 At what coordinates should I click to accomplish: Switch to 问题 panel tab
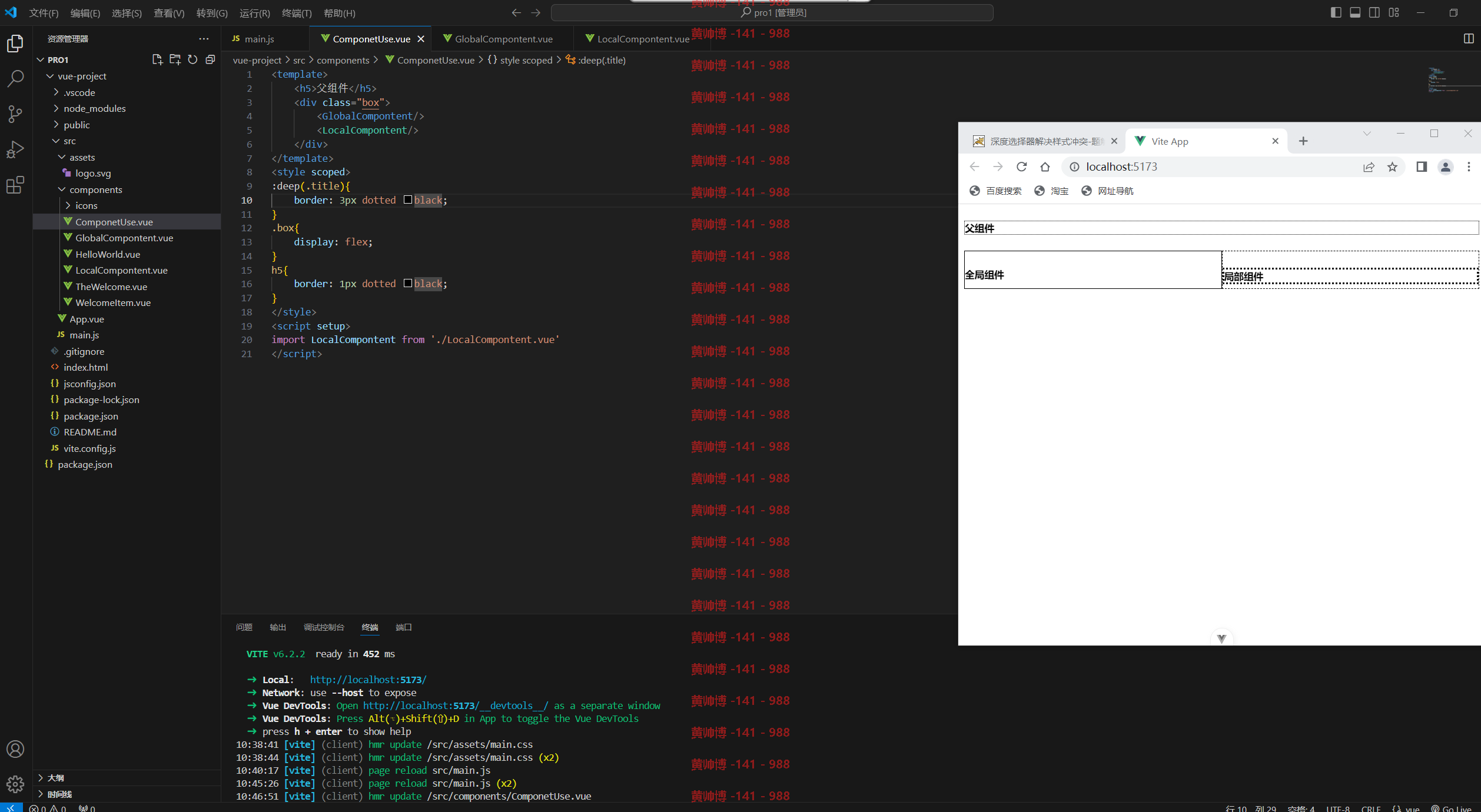pos(244,627)
